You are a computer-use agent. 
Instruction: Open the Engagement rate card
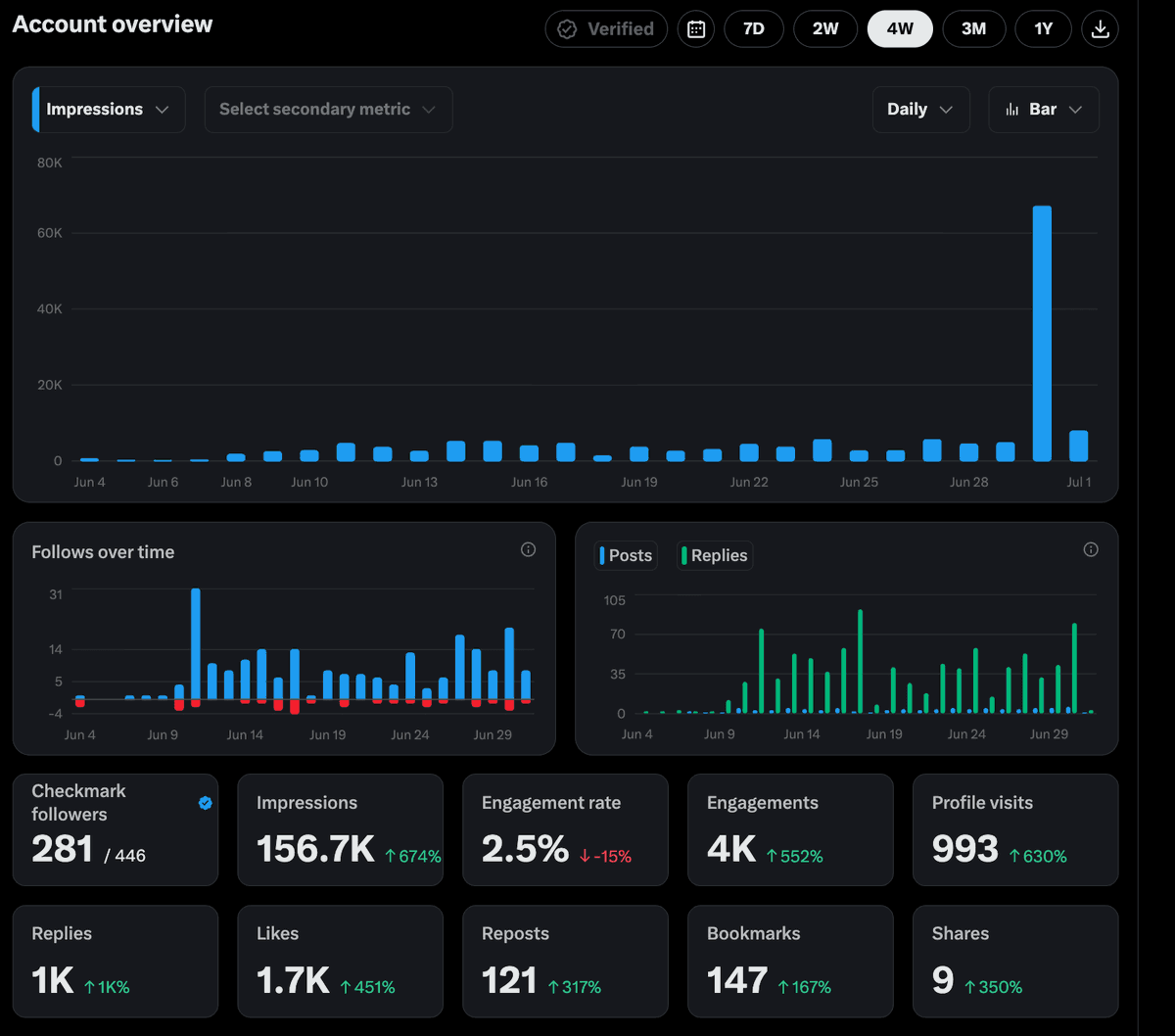[x=566, y=829]
